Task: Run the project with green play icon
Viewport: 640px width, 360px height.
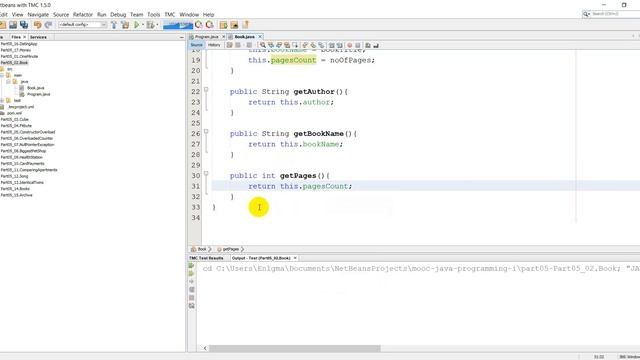Action: point(137,25)
